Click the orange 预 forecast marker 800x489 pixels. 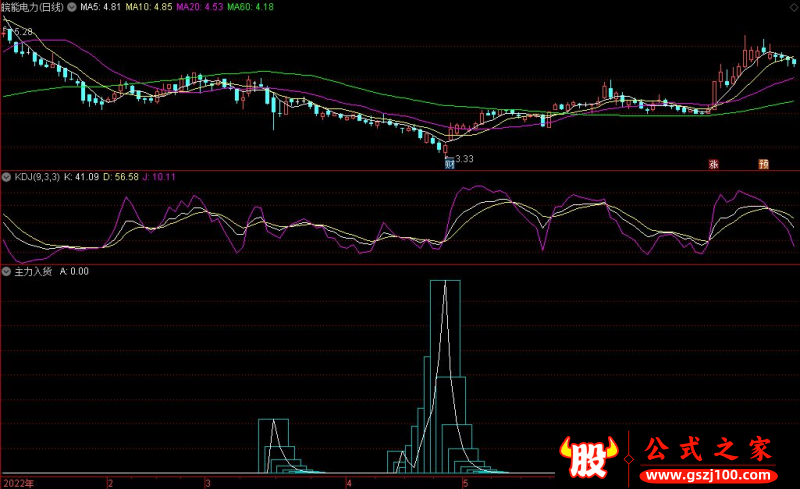point(764,164)
